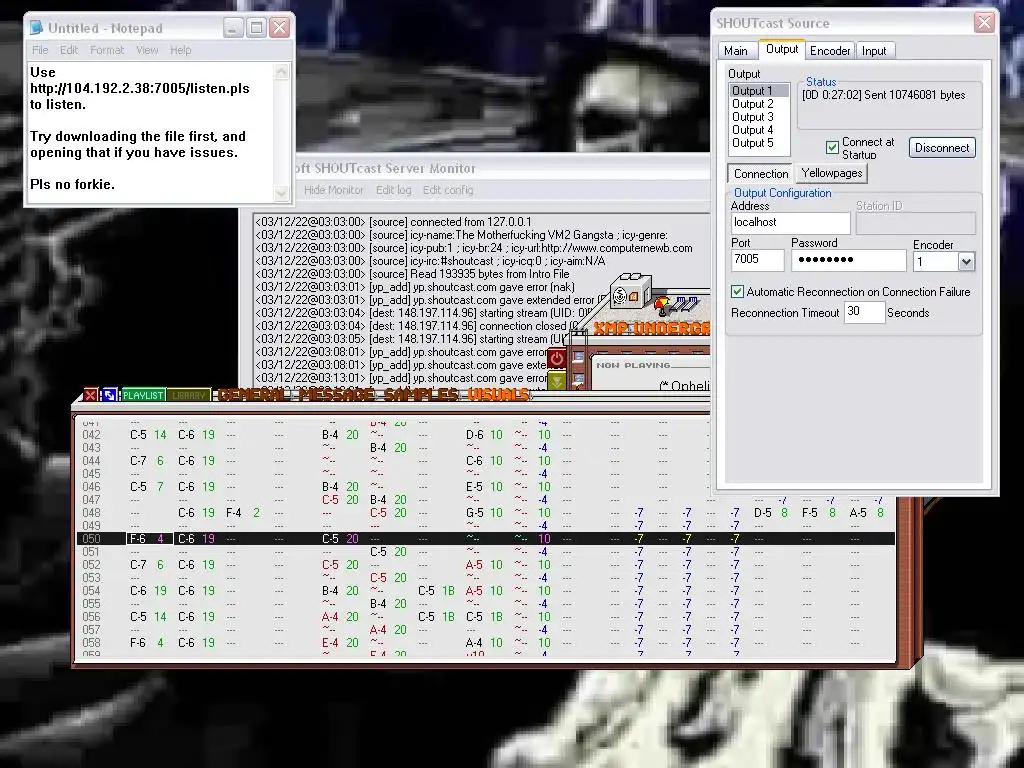Switch to XMPlay VISUALS info tab
Image resolution: width=1024 pixels, height=768 pixels.
pyautogui.click(x=498, y=394)
